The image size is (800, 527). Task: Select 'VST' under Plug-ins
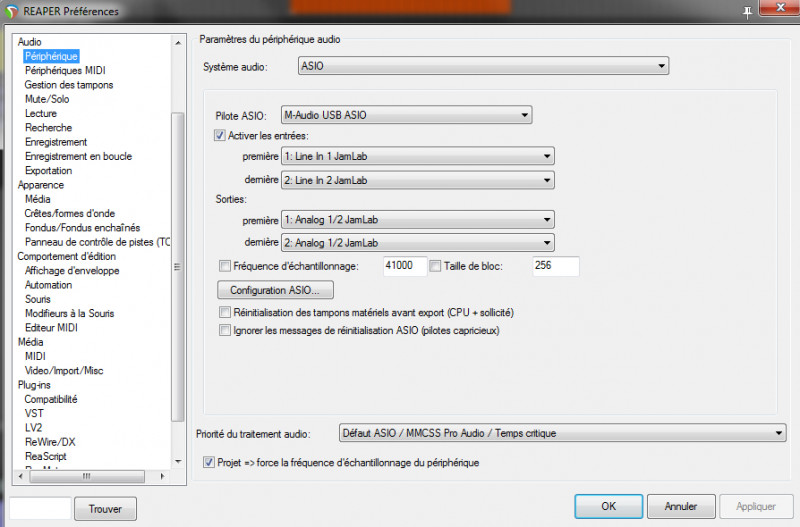click(x=34, y=413)
